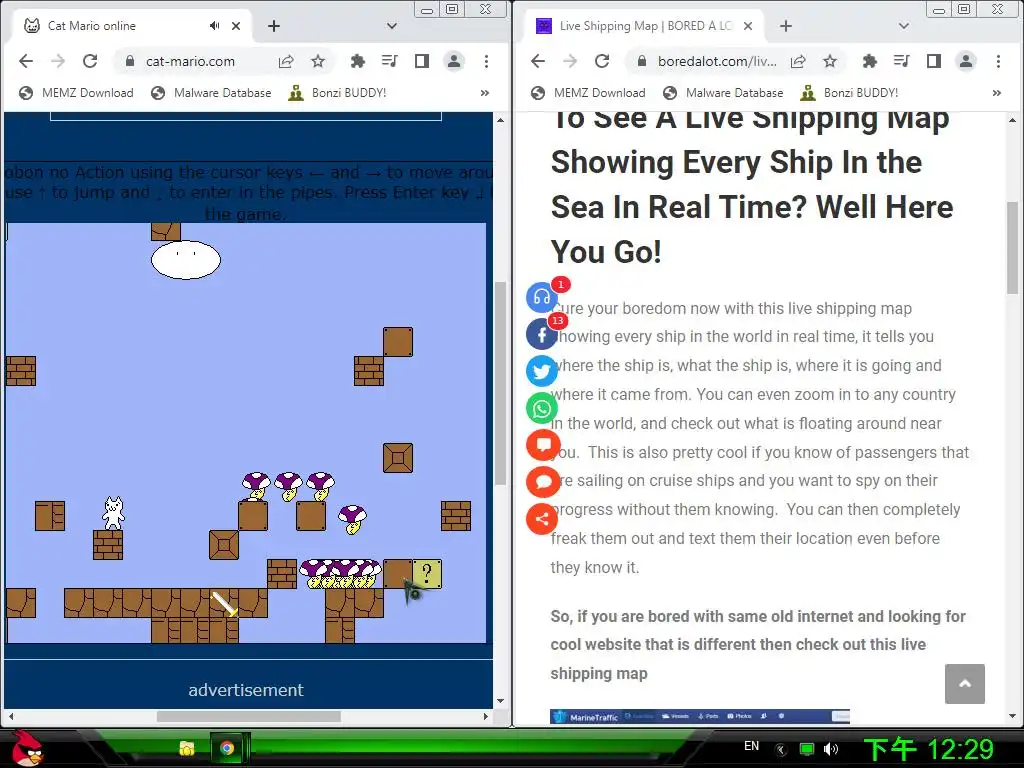This screenshot has height=768, width=1024.
Task: Open extensions puzzle icon in Cat Mario window
Action: pyautogui.click(x=357, y=61)
